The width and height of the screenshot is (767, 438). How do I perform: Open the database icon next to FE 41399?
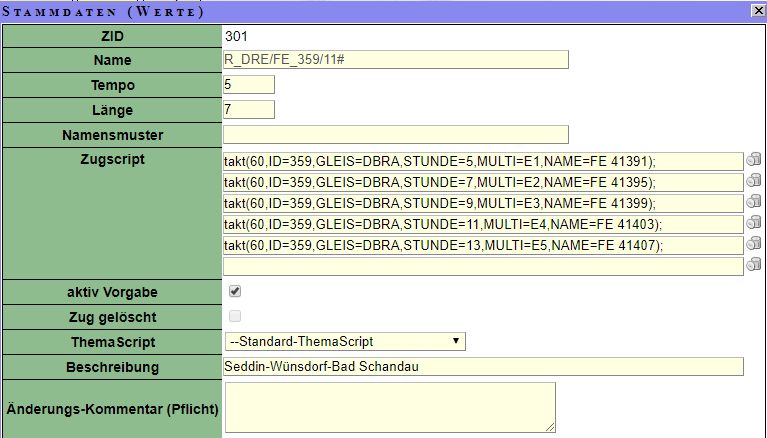click(x=754, y=203)
